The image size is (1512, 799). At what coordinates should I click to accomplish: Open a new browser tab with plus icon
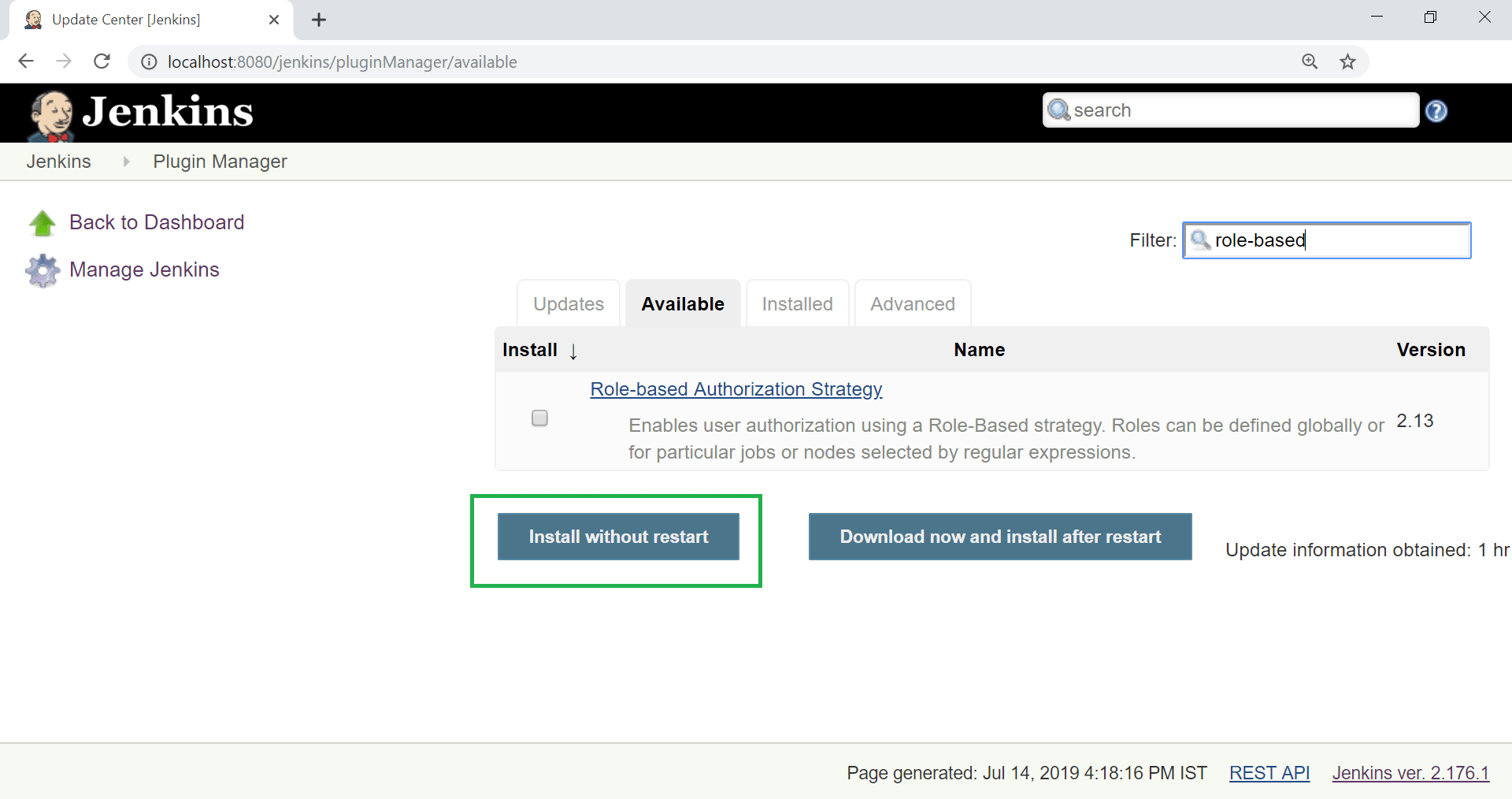point(319,20)
